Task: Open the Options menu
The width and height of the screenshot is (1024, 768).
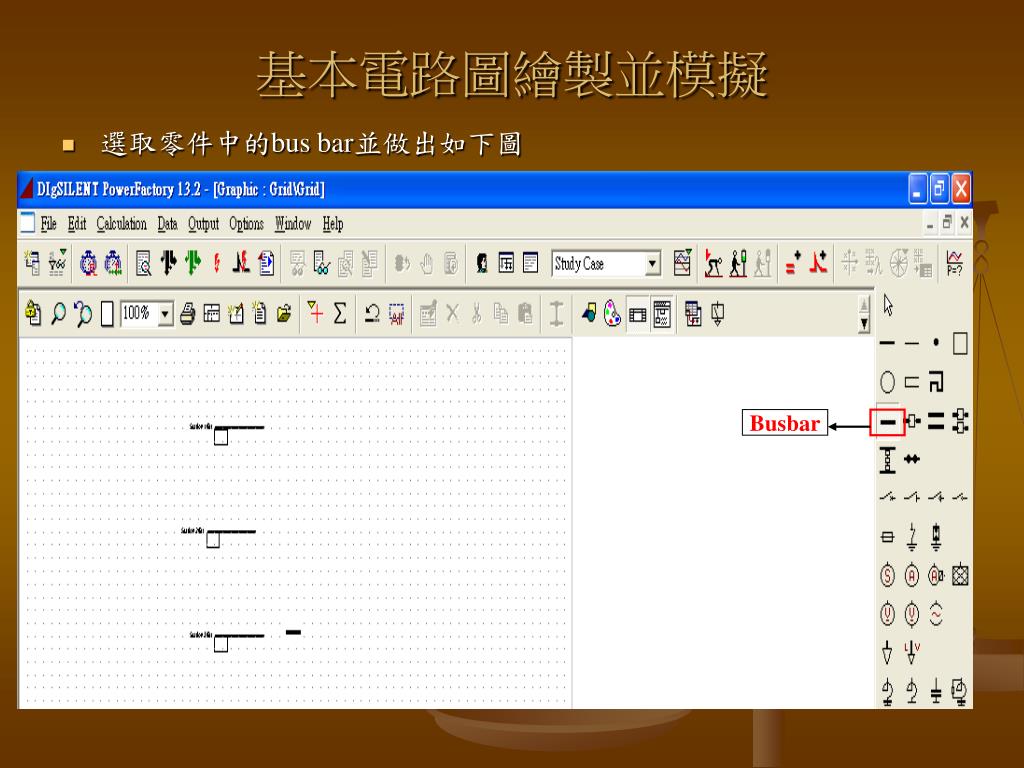Action: 246,224
